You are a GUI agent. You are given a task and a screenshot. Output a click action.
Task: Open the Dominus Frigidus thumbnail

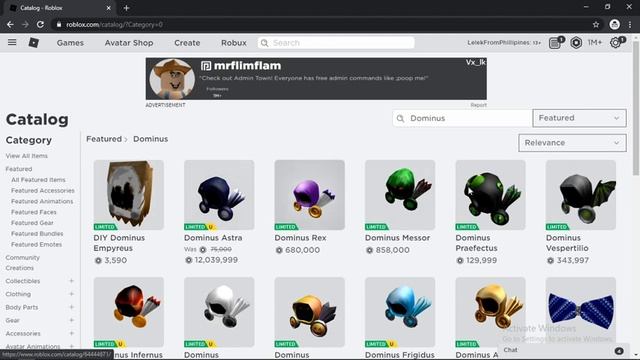[400, 312]
